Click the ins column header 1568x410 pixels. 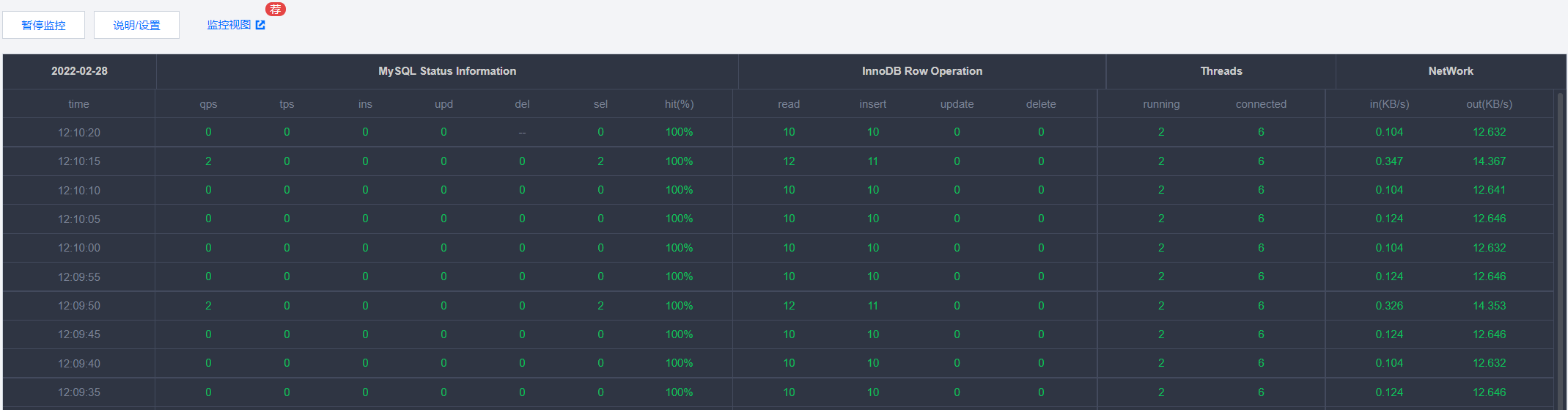365,104
